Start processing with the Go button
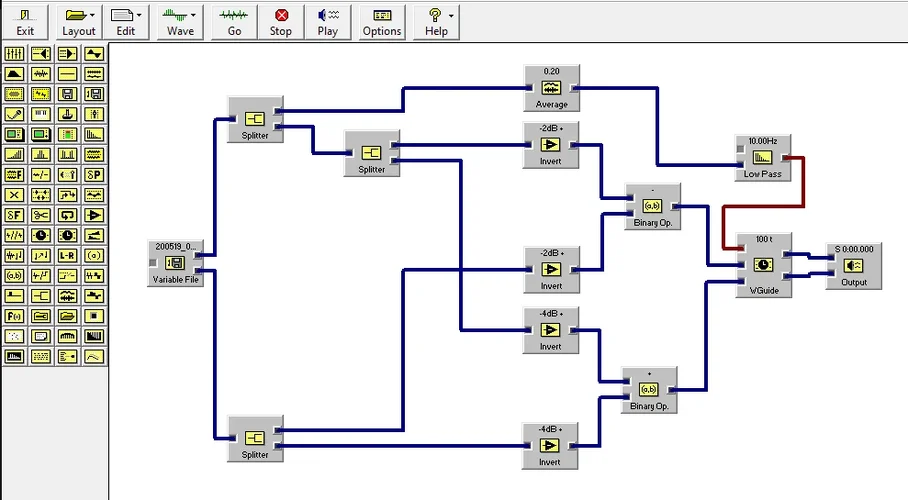 click(x=234, y=23)
